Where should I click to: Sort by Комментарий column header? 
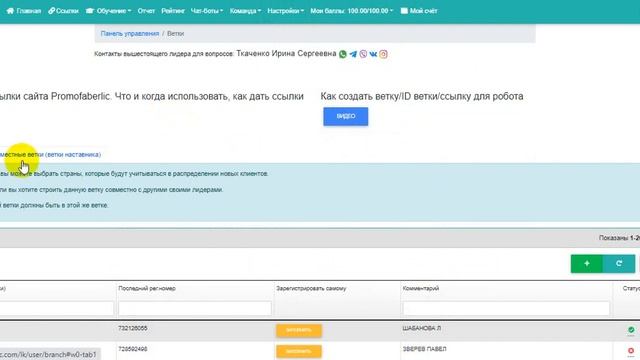click(421, 289)
